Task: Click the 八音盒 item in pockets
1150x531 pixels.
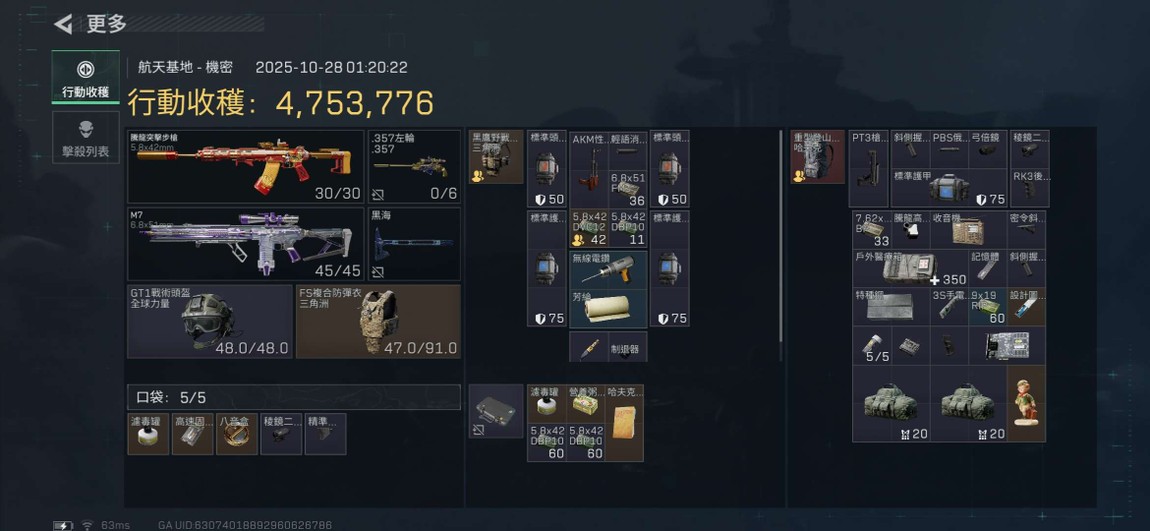Action: pos(237,434)
